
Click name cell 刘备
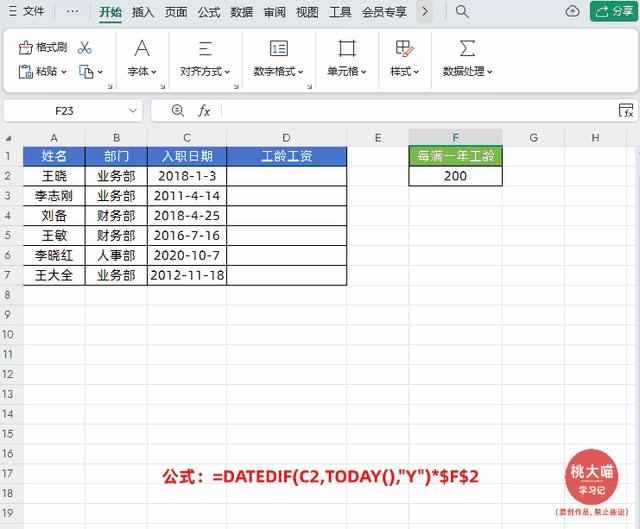[54, 216]
